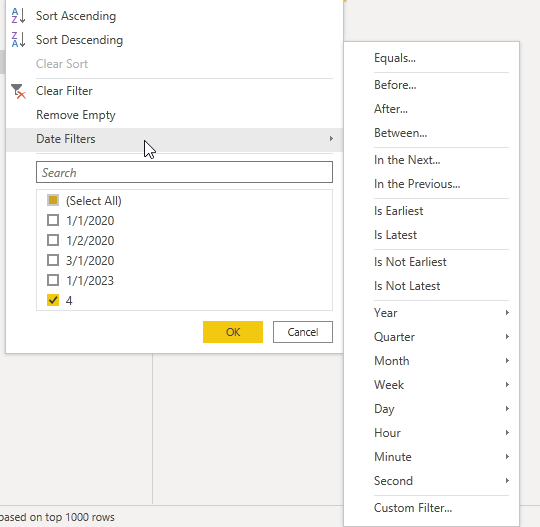Click the 'top 1000 rows' status text
The image size is (540, 527).
[80, 517]
